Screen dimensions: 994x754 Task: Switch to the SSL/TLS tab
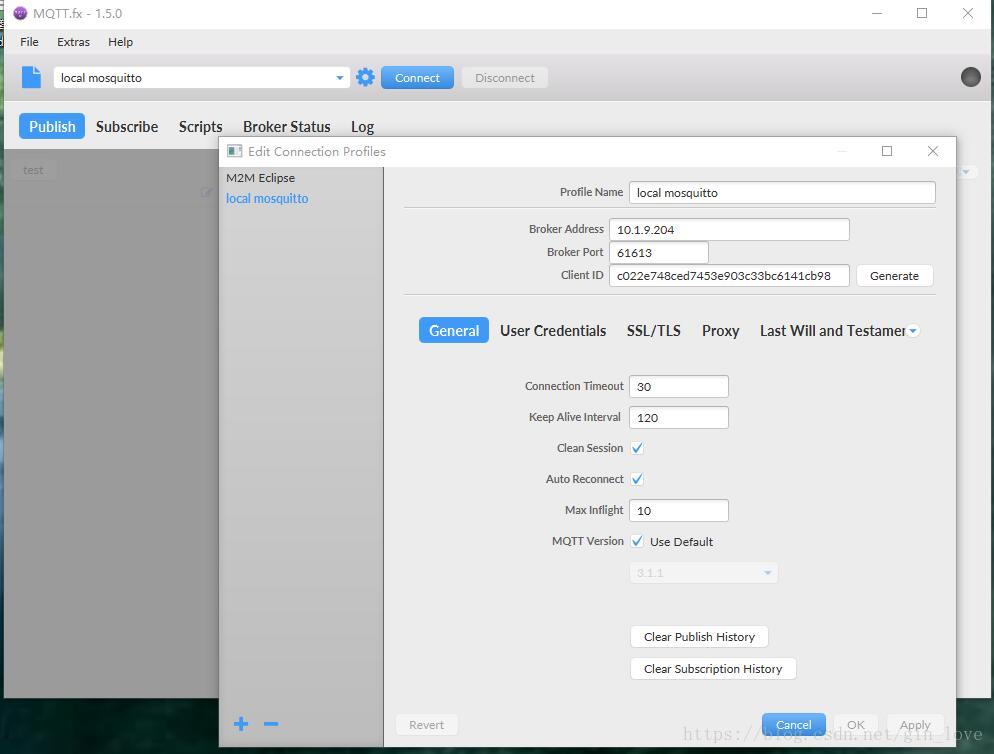(653, 330)
